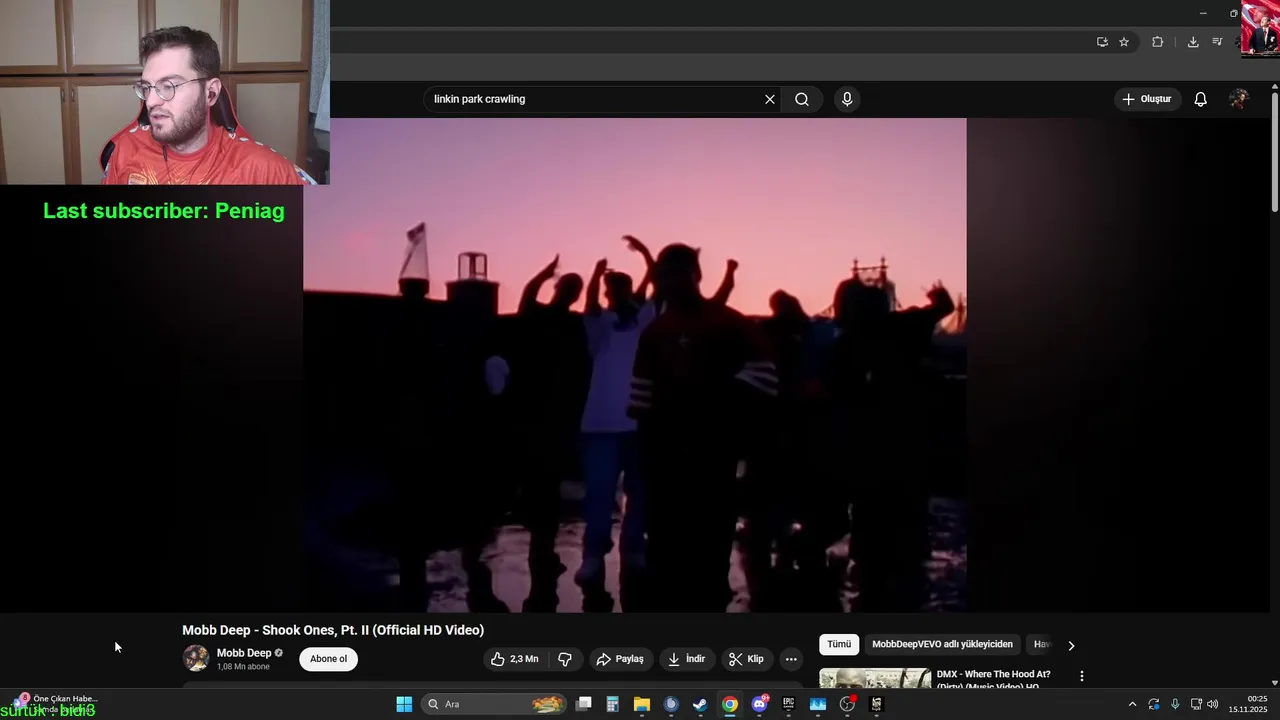Open Epic Games Launcher on the taskbar

tap(788, 704)
